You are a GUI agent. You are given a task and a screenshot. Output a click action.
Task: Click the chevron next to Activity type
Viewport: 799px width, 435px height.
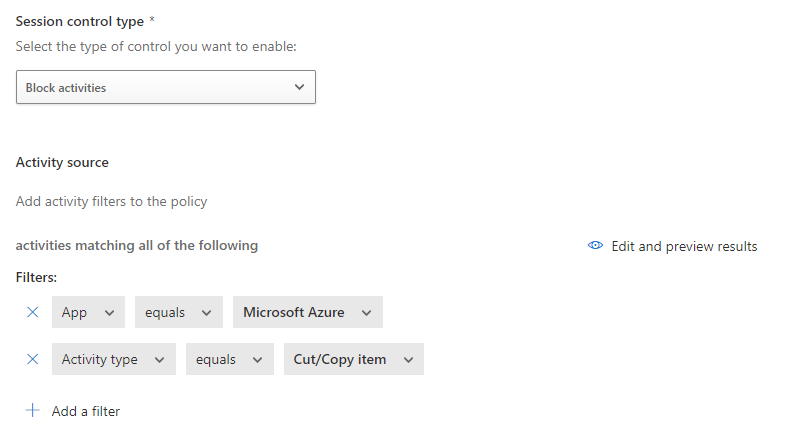[x=160, y=360]
